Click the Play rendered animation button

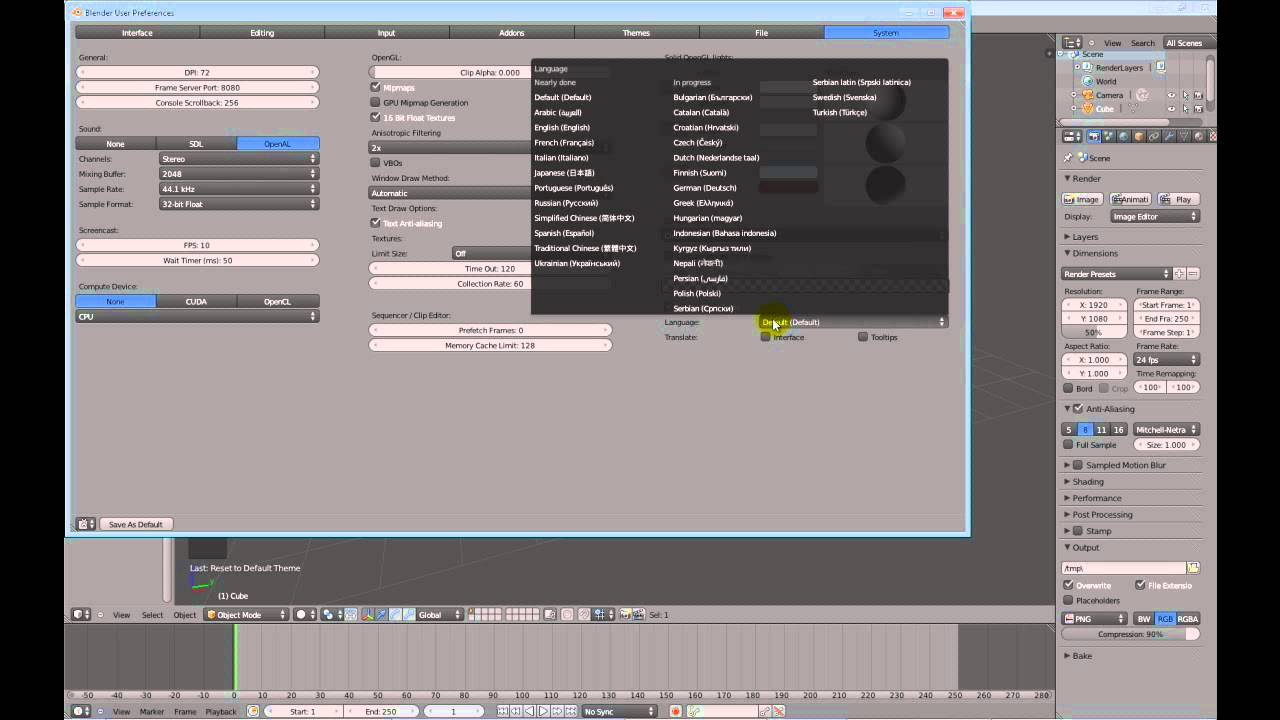point(1178,199)
